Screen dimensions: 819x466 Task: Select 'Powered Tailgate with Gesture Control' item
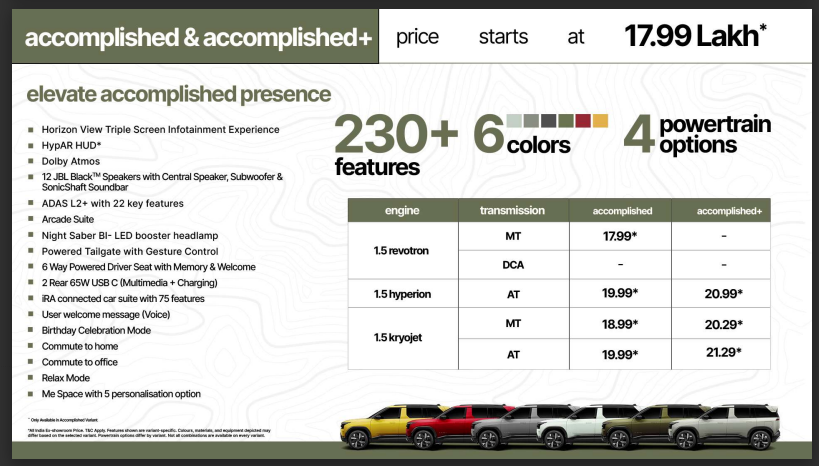click(x=130, y=251)
